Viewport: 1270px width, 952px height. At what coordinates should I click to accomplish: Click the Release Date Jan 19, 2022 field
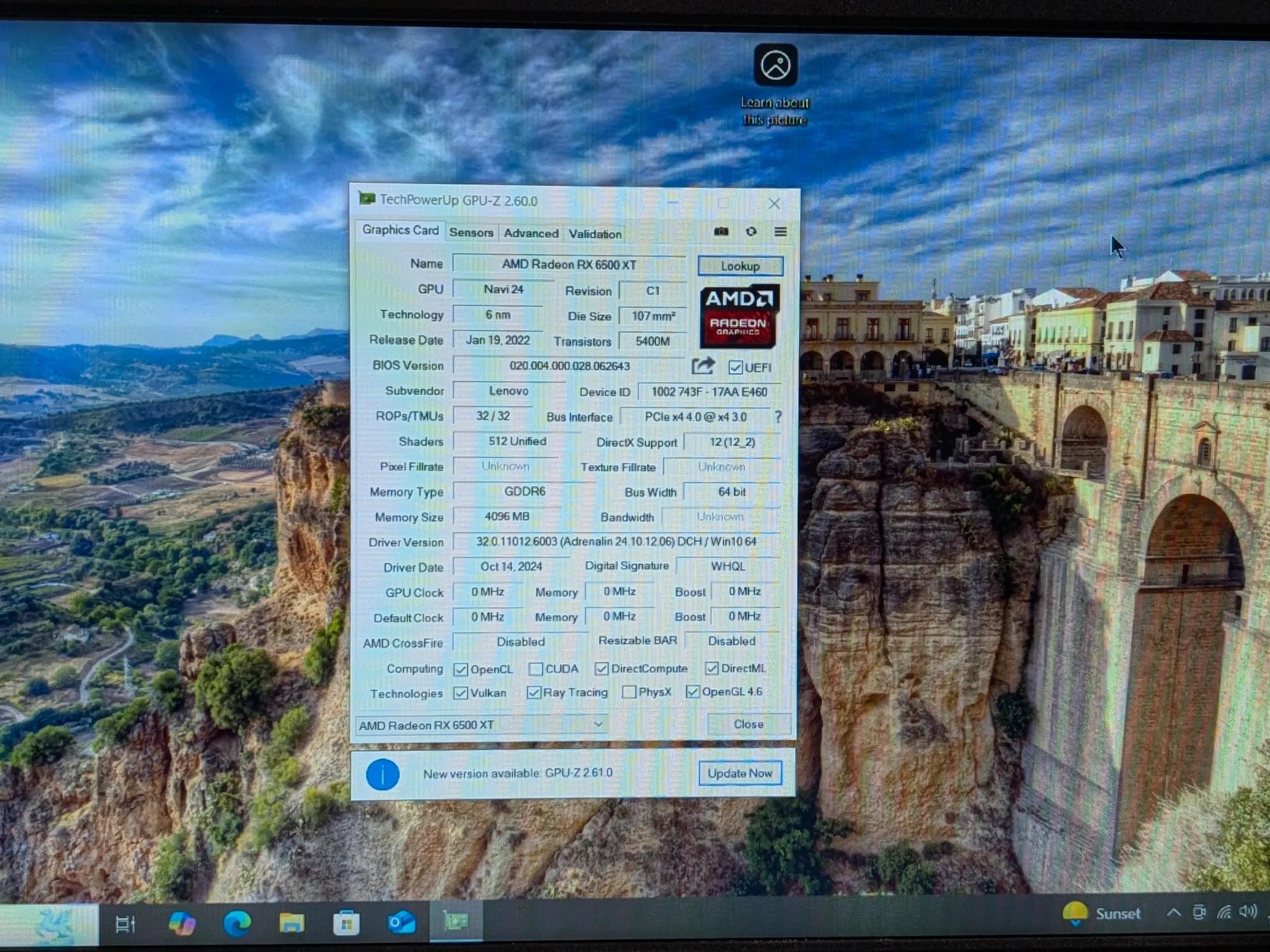[x=498, y=340]
